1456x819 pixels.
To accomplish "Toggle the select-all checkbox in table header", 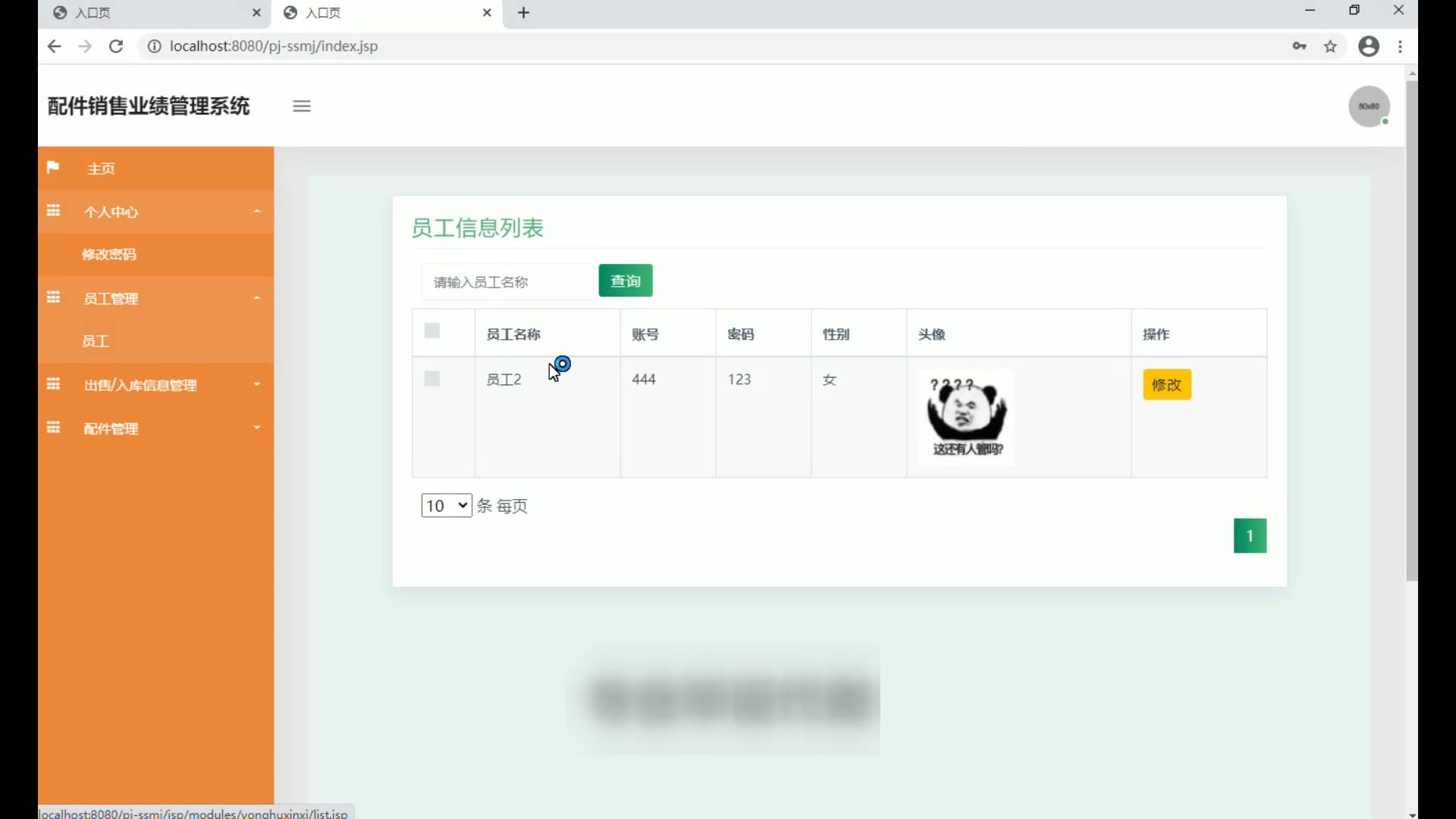I will click(432, 331).
